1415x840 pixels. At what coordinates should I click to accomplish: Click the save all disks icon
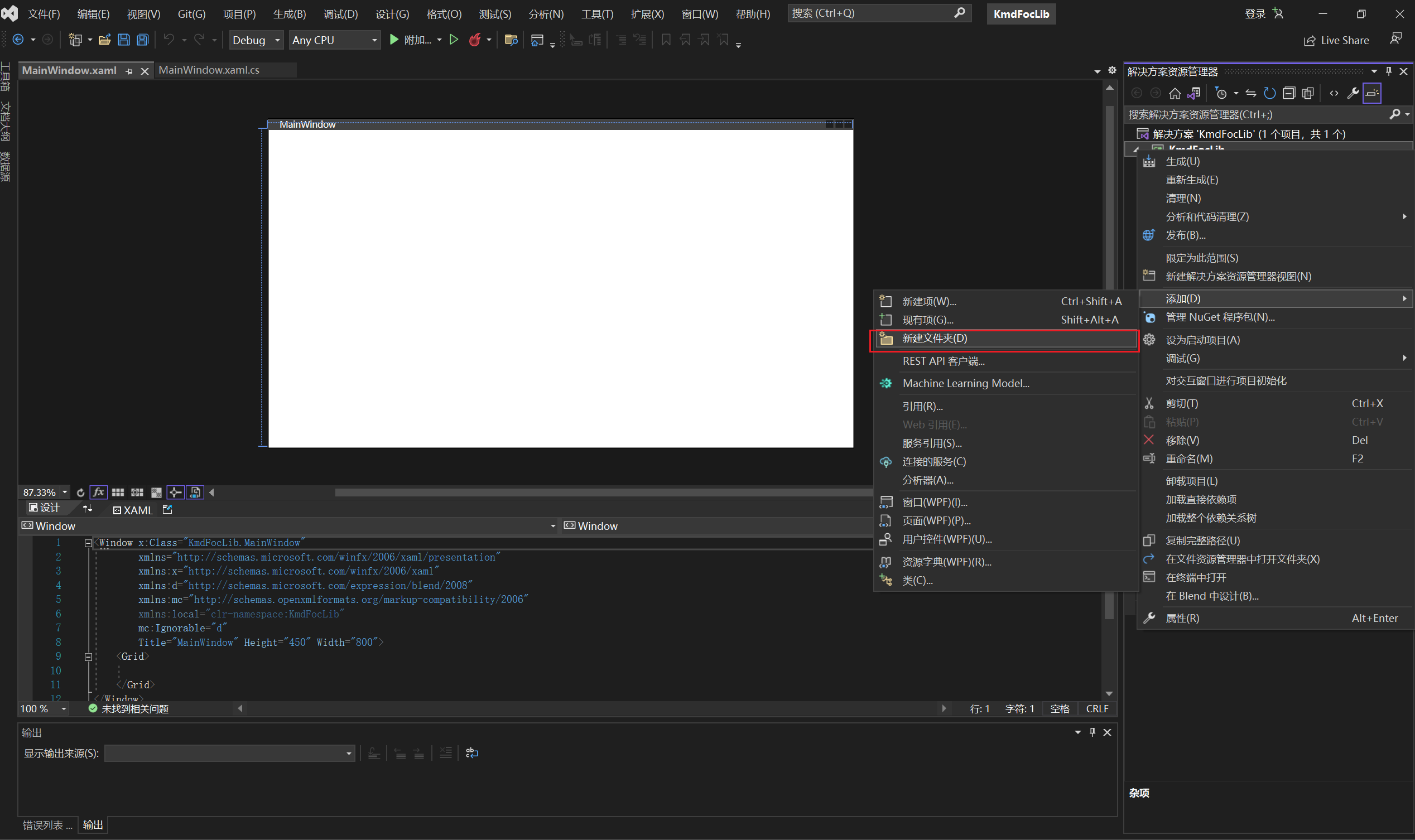click(143, 40)
